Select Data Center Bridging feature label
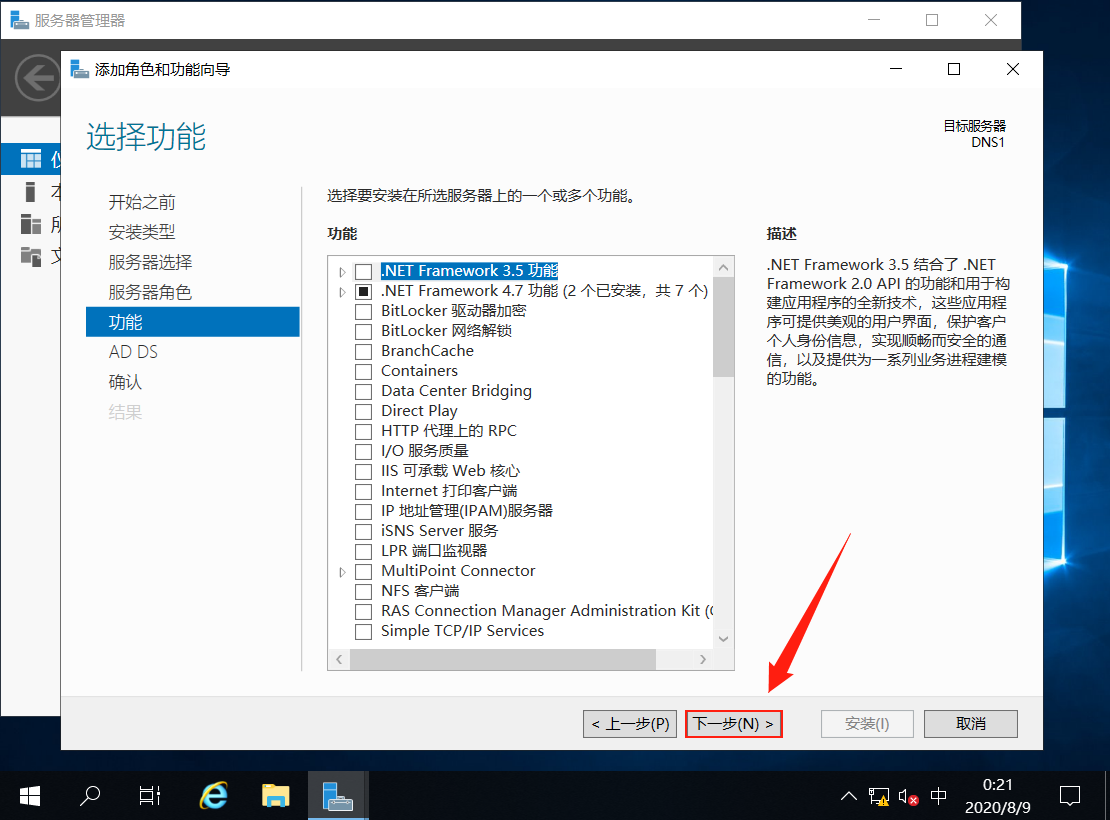Image resolution: width=1110 pixels, height=820 pixels. (x=457, y=392)
